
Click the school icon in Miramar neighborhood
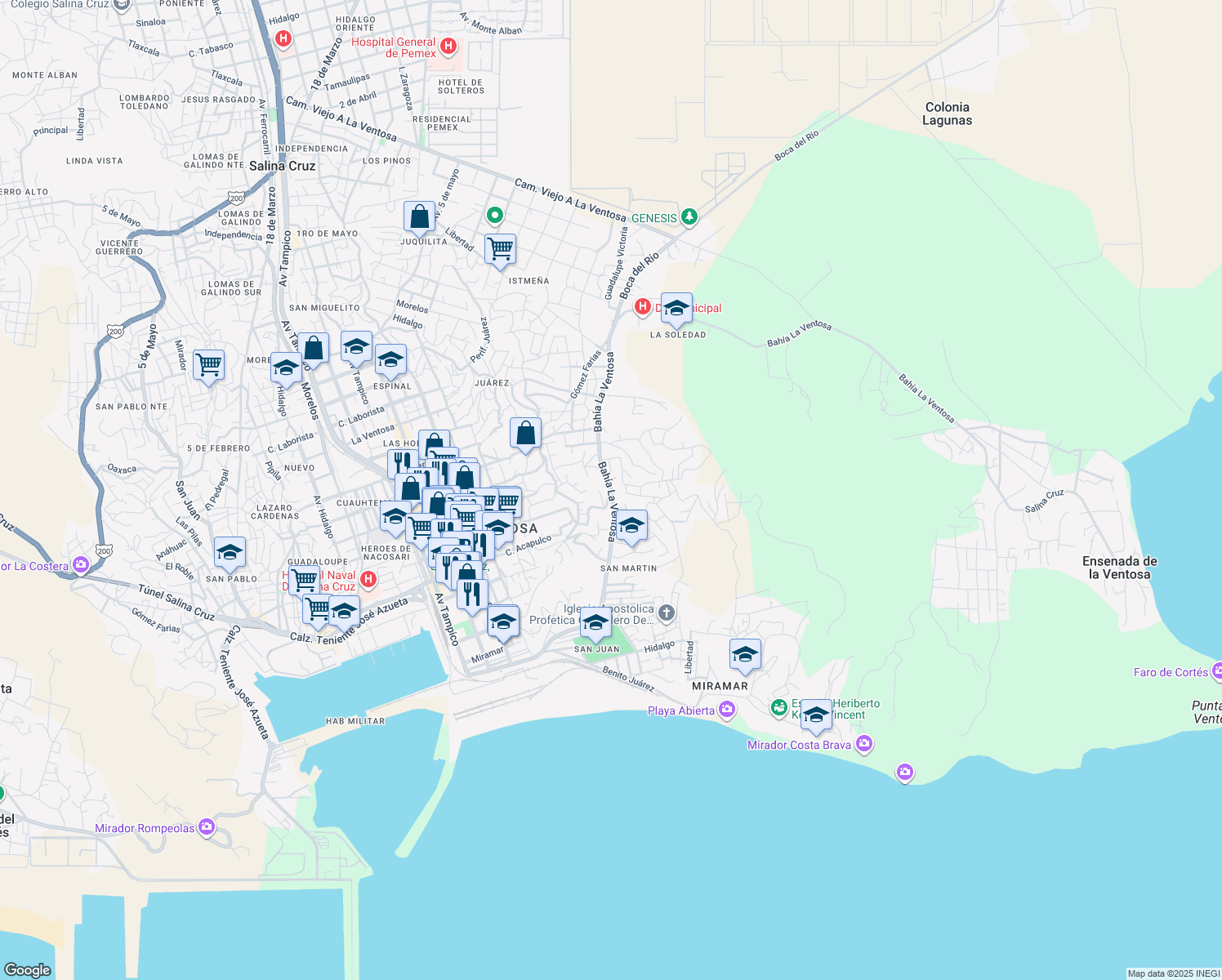tap(744, 653)
